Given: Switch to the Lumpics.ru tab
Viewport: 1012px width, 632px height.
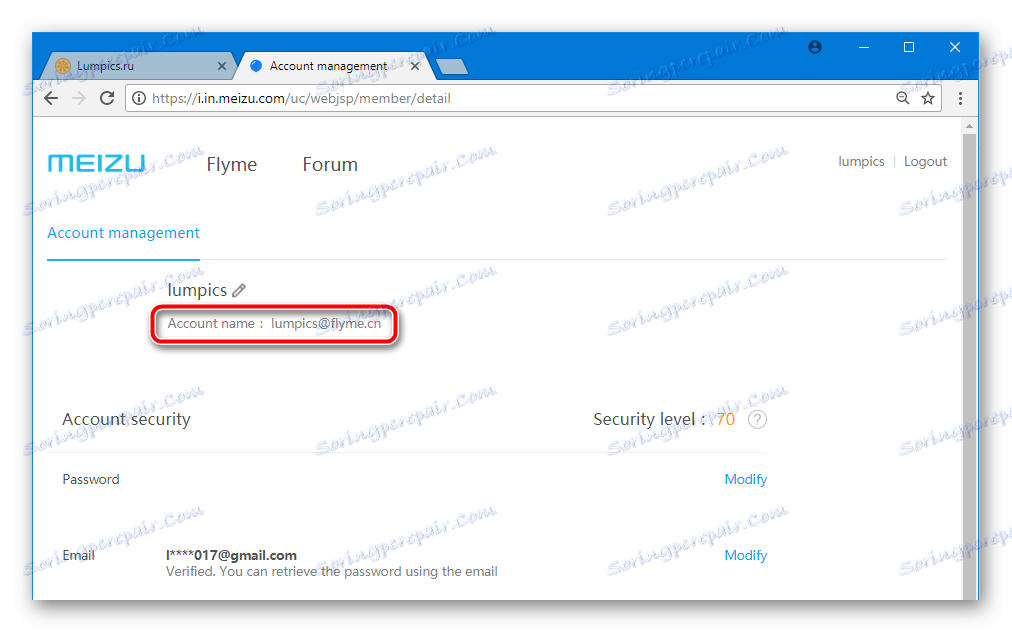Looking at the screenshot, I should point(137,66).
